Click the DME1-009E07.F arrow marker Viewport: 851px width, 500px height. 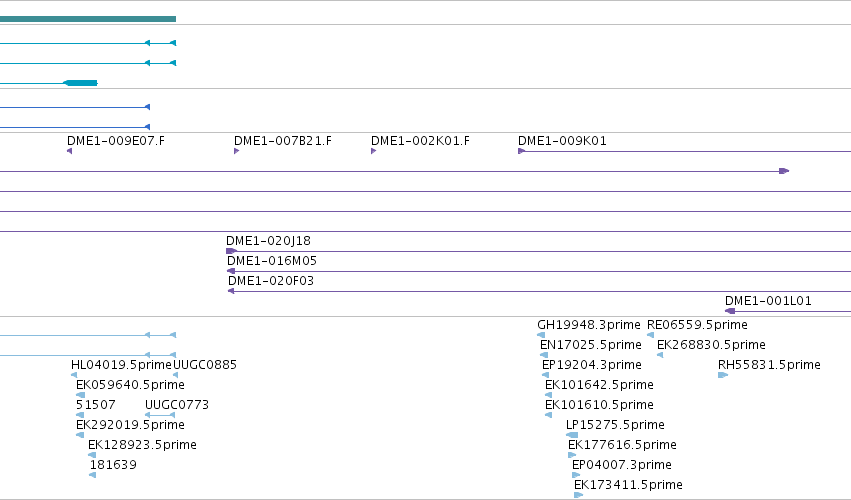tap(69, 151)
